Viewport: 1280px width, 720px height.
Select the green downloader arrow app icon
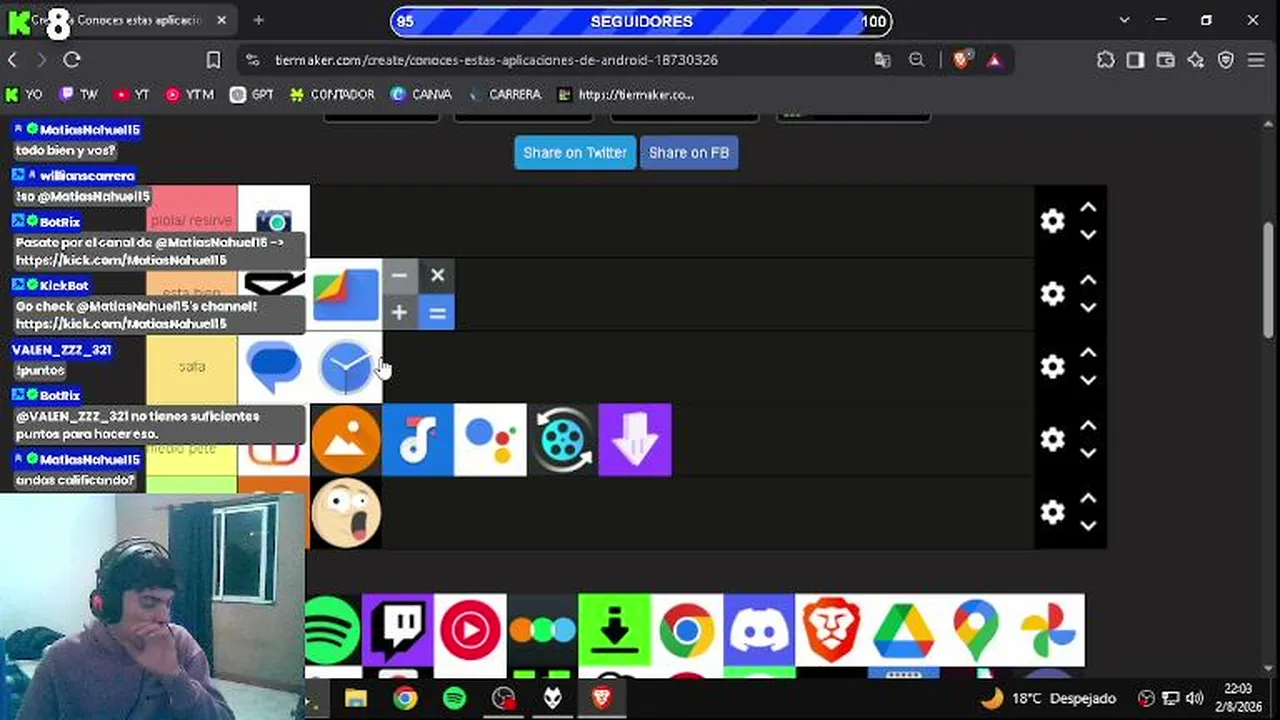pos(614,630)
